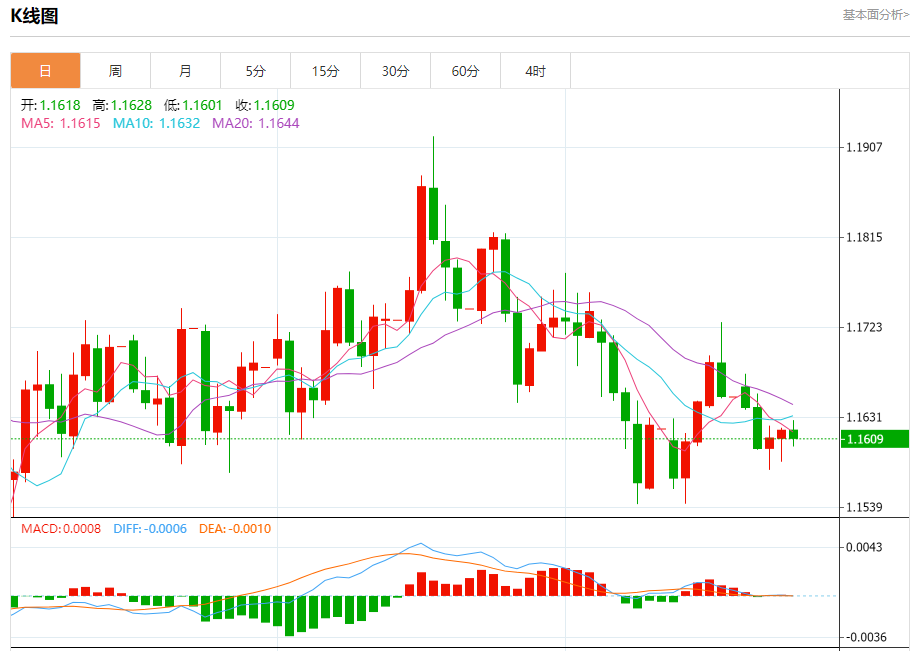Click the green 1.1609 current price tag
The width and height of the screenshot is (916, 651).
[x=874, y=439]
